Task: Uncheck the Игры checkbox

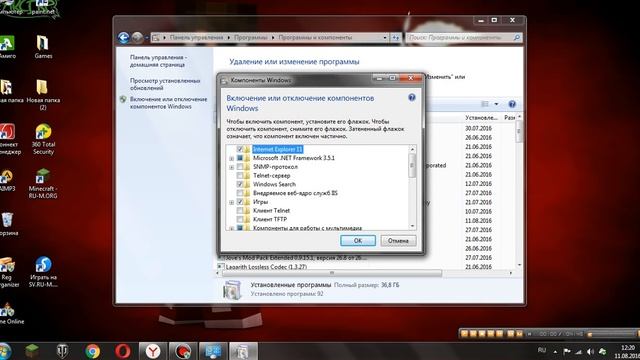Action: [x=240, y=202]
